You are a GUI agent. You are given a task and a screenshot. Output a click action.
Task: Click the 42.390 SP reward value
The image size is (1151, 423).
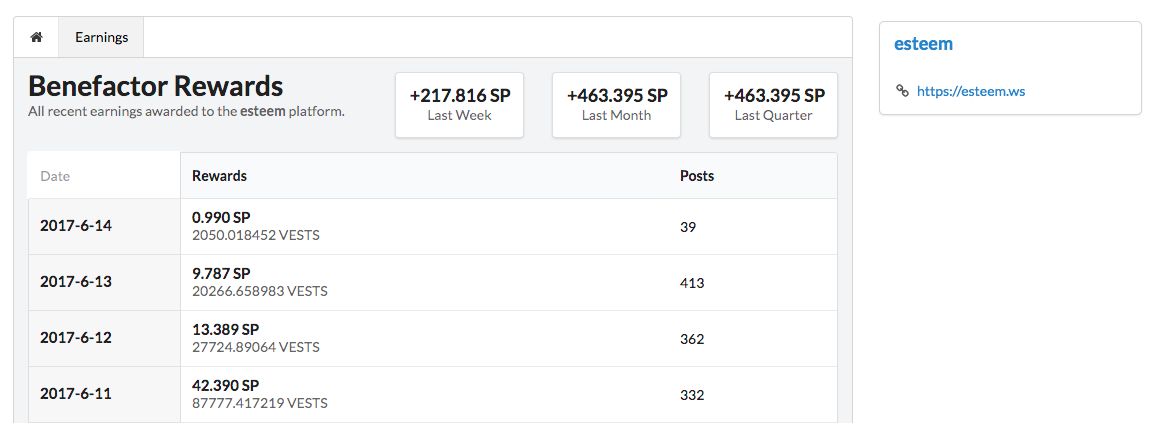[x=225, y=386]
